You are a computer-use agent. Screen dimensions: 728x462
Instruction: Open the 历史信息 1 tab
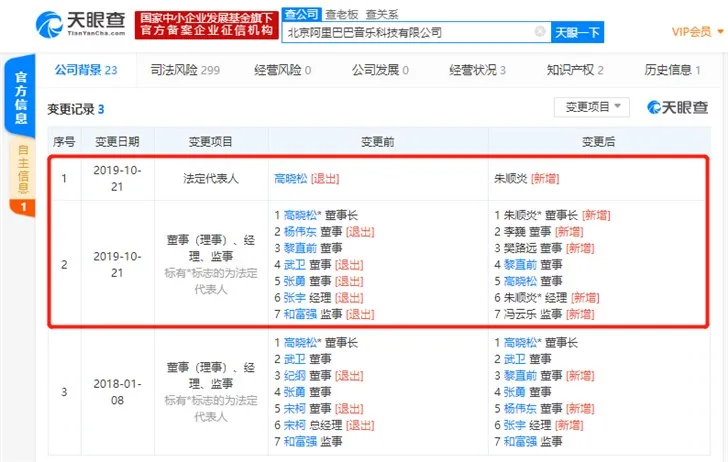tap(672, 70)
